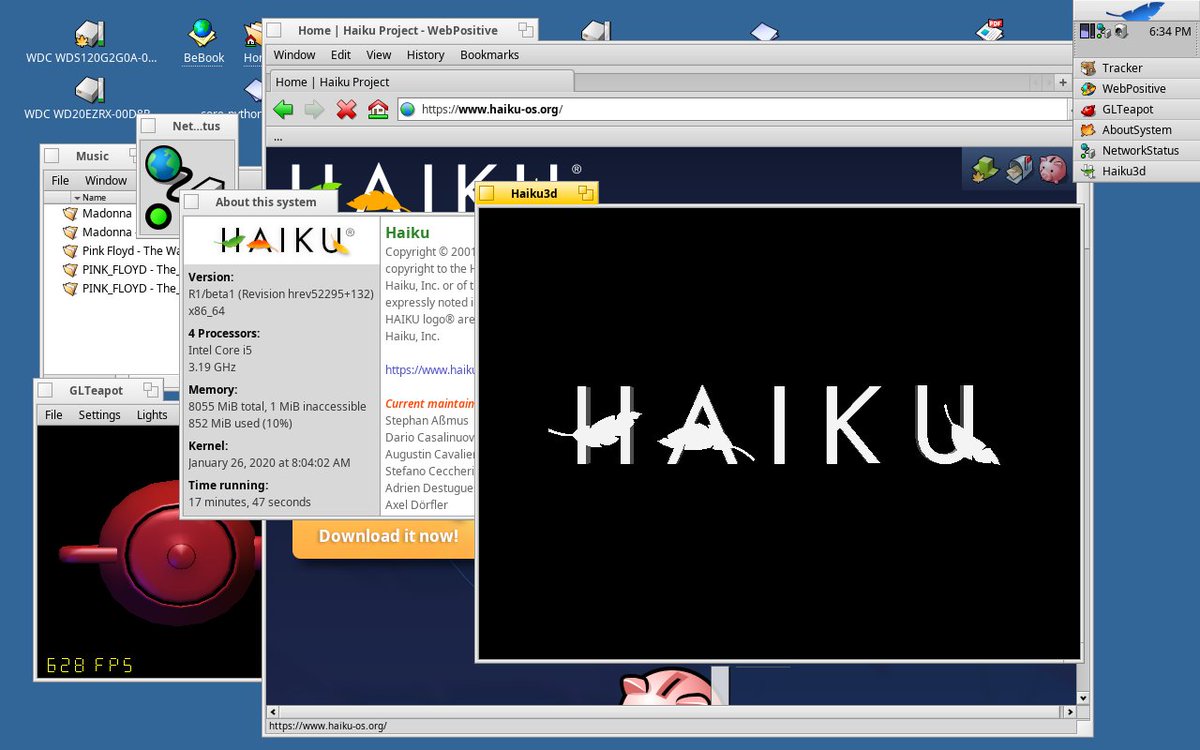The height and width of the screenshot is (750, 1200).
Task: Select the Home | Haiku Project browser tab
Action: [x=420, y=82]
